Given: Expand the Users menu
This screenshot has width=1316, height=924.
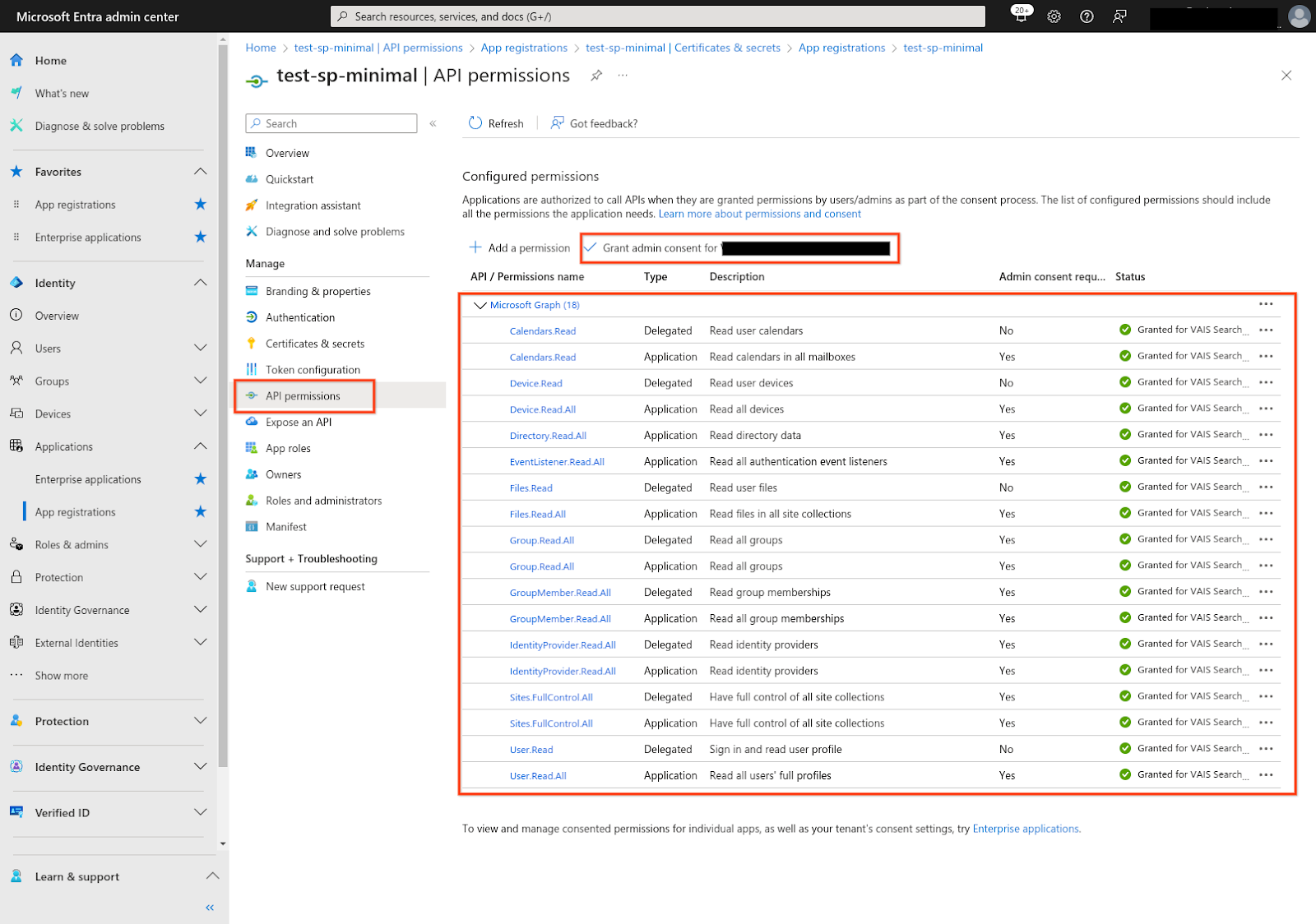Looking at the screenshot, I should pyautogui.click(x=200, y=348).
